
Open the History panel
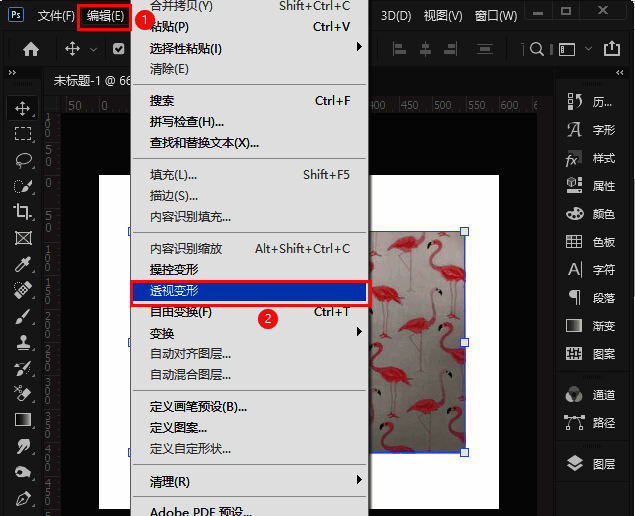pyautogui.click(x=590, y=102)
